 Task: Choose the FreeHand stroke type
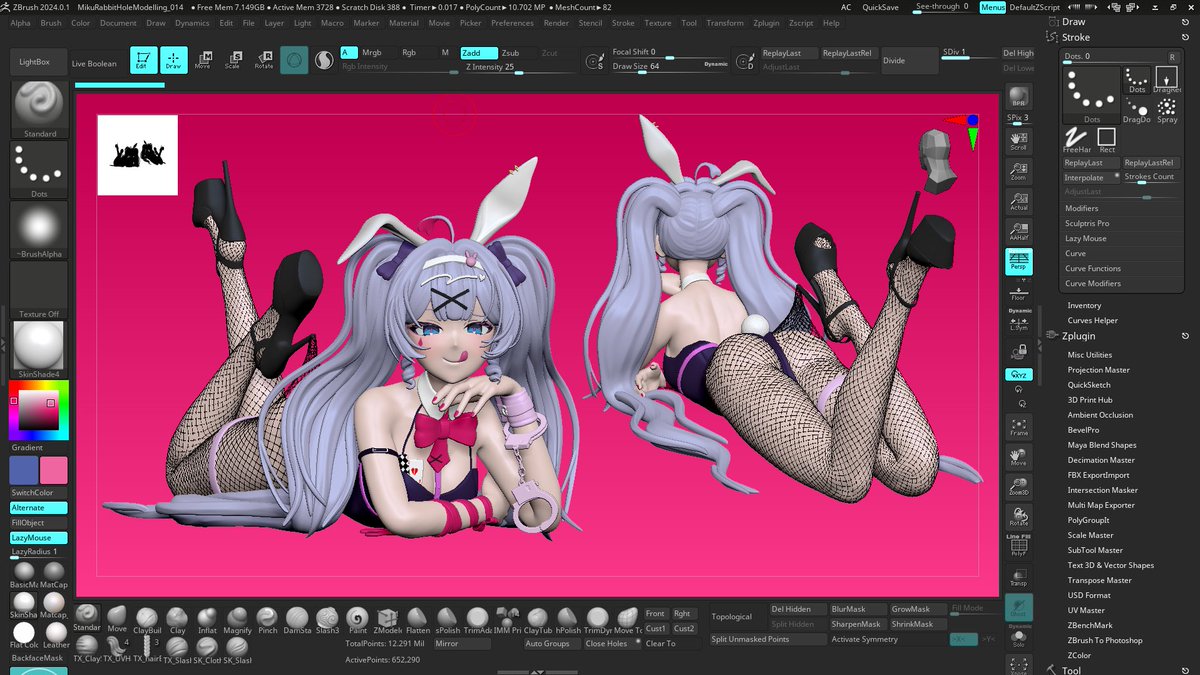tap(1076, 141)
